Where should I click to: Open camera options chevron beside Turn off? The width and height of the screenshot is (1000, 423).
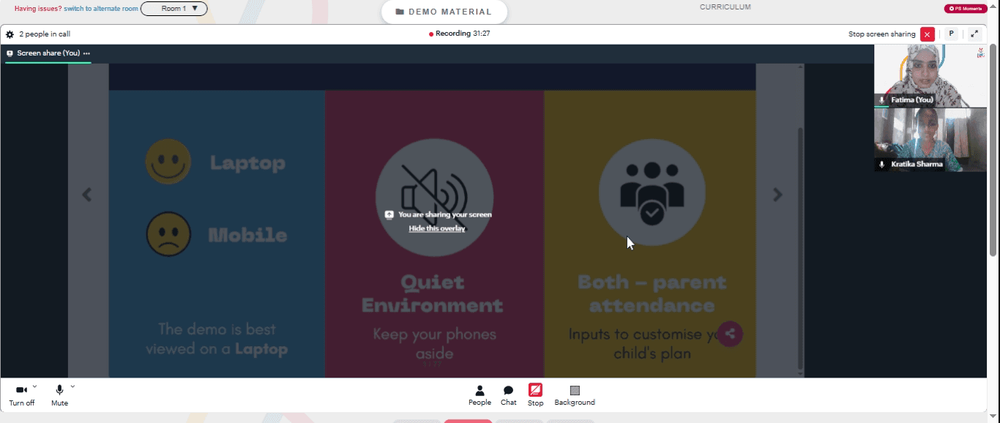34,386
